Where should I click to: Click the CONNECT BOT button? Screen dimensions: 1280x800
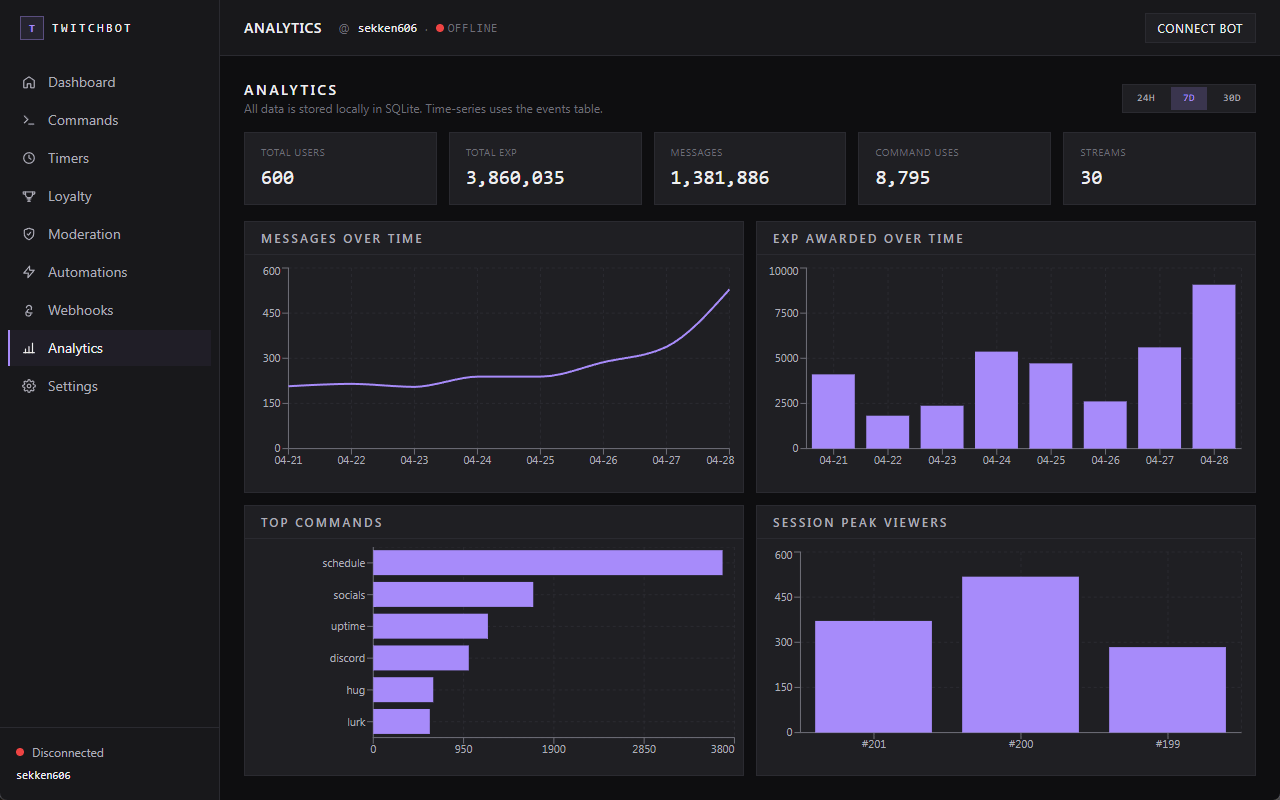tap(1200, 28)
